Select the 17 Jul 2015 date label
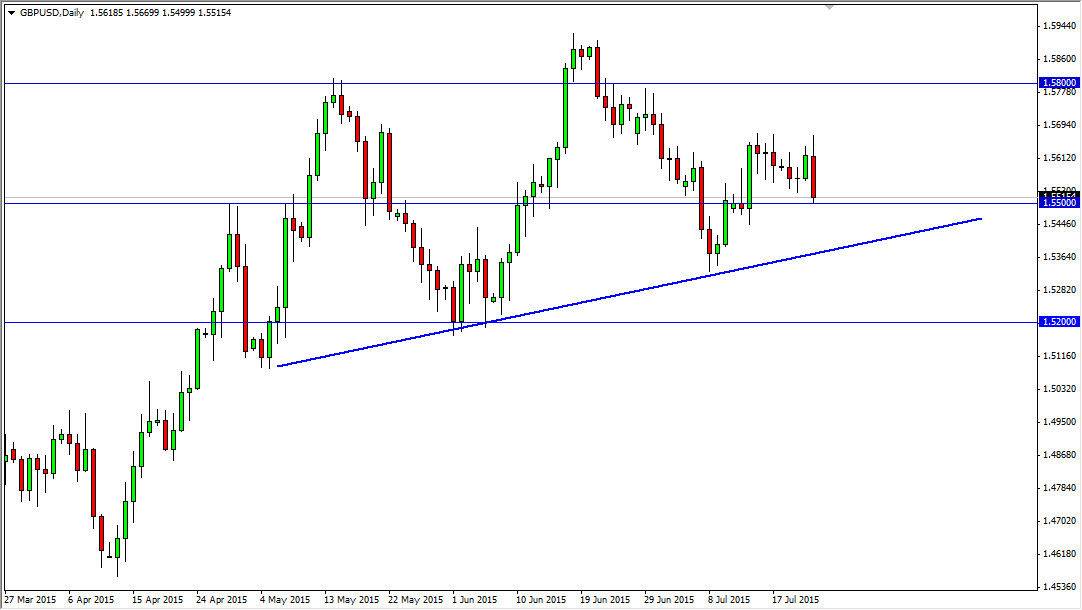The image size is (1082, 610). pos(798,599)
